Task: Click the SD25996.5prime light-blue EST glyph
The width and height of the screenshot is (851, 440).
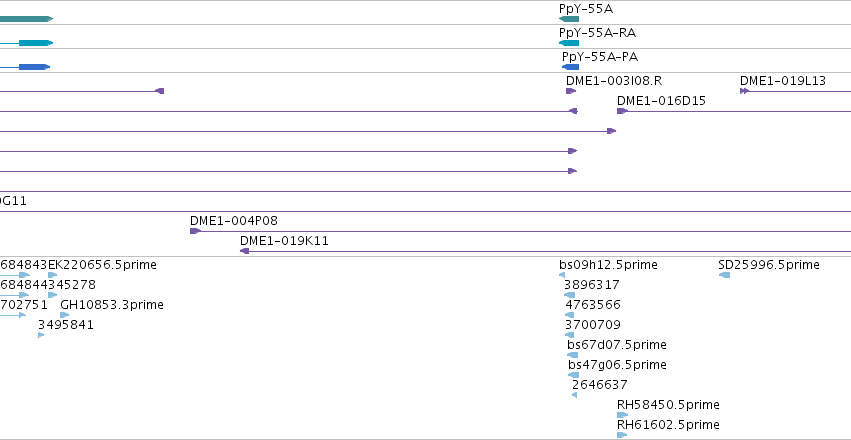Action: click(724, 275)
